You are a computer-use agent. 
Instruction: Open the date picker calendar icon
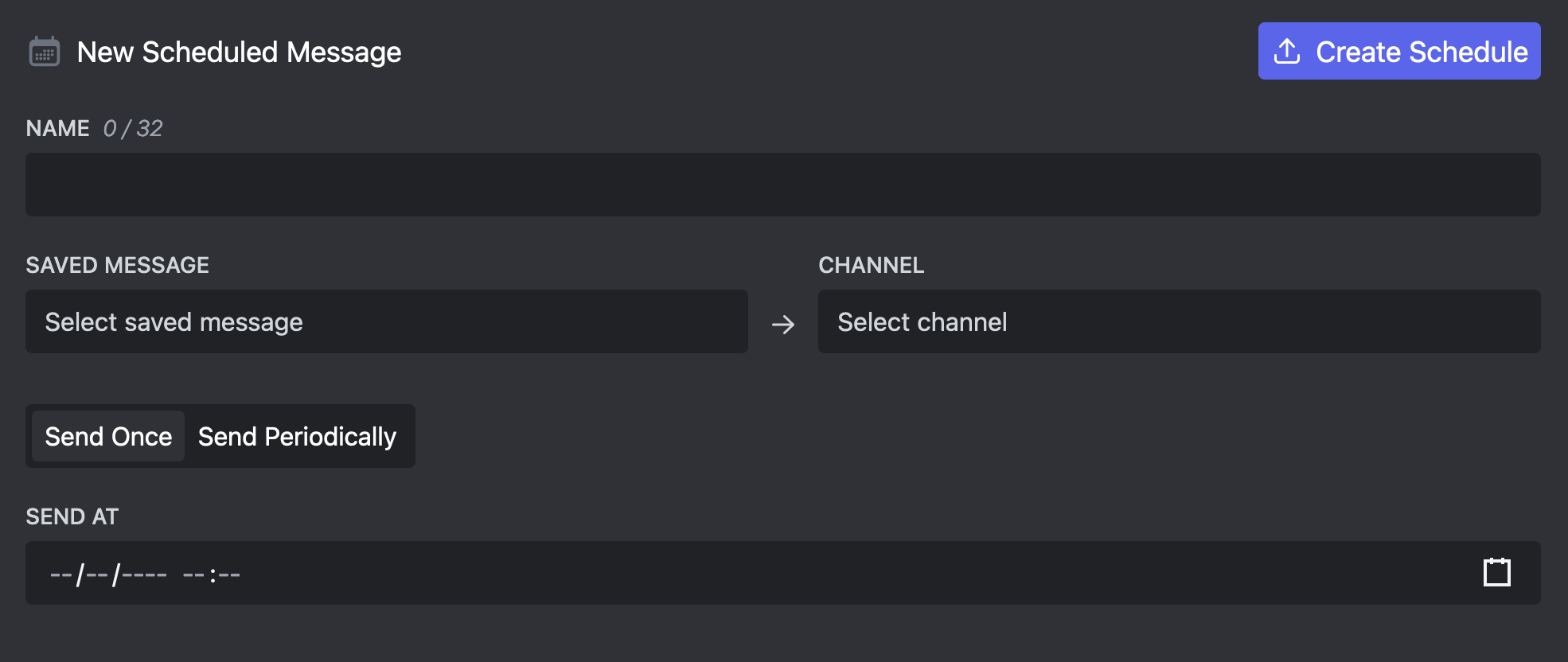(x=1496, y=572)
